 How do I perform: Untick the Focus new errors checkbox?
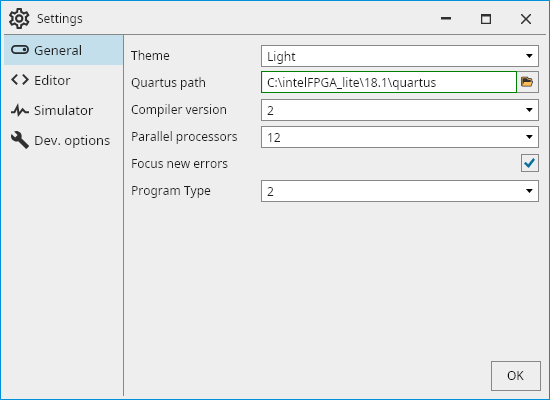[x=529, y=163]
